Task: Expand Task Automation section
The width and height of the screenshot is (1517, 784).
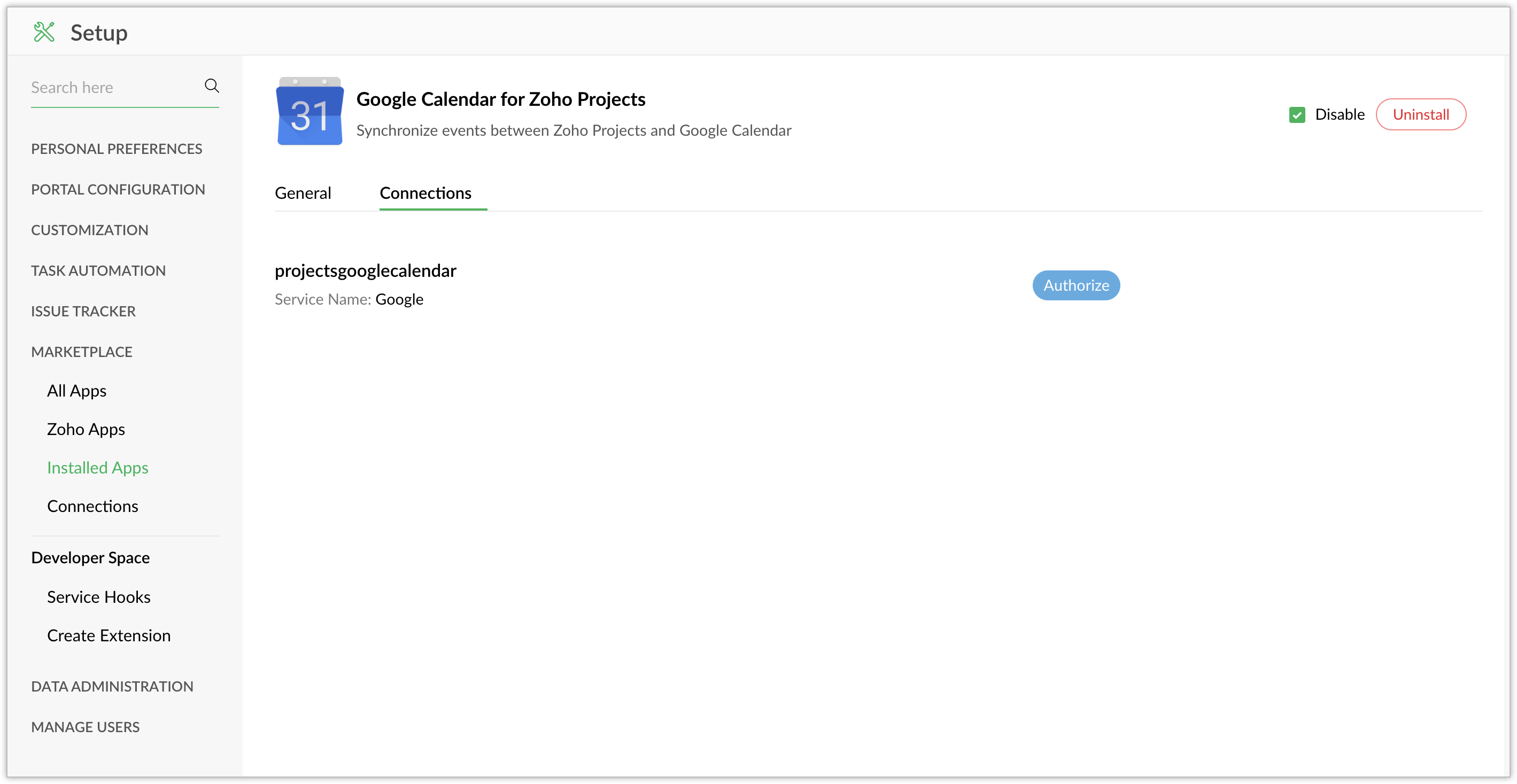Action: coord(98,271)
